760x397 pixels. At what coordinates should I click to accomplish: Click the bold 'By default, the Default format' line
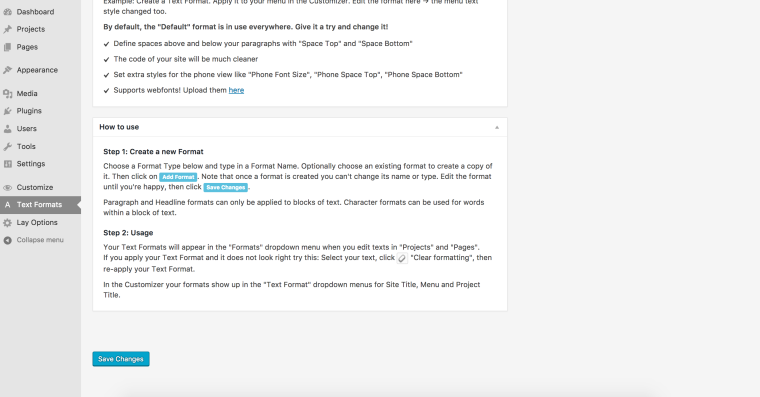(x=246, y=27)
